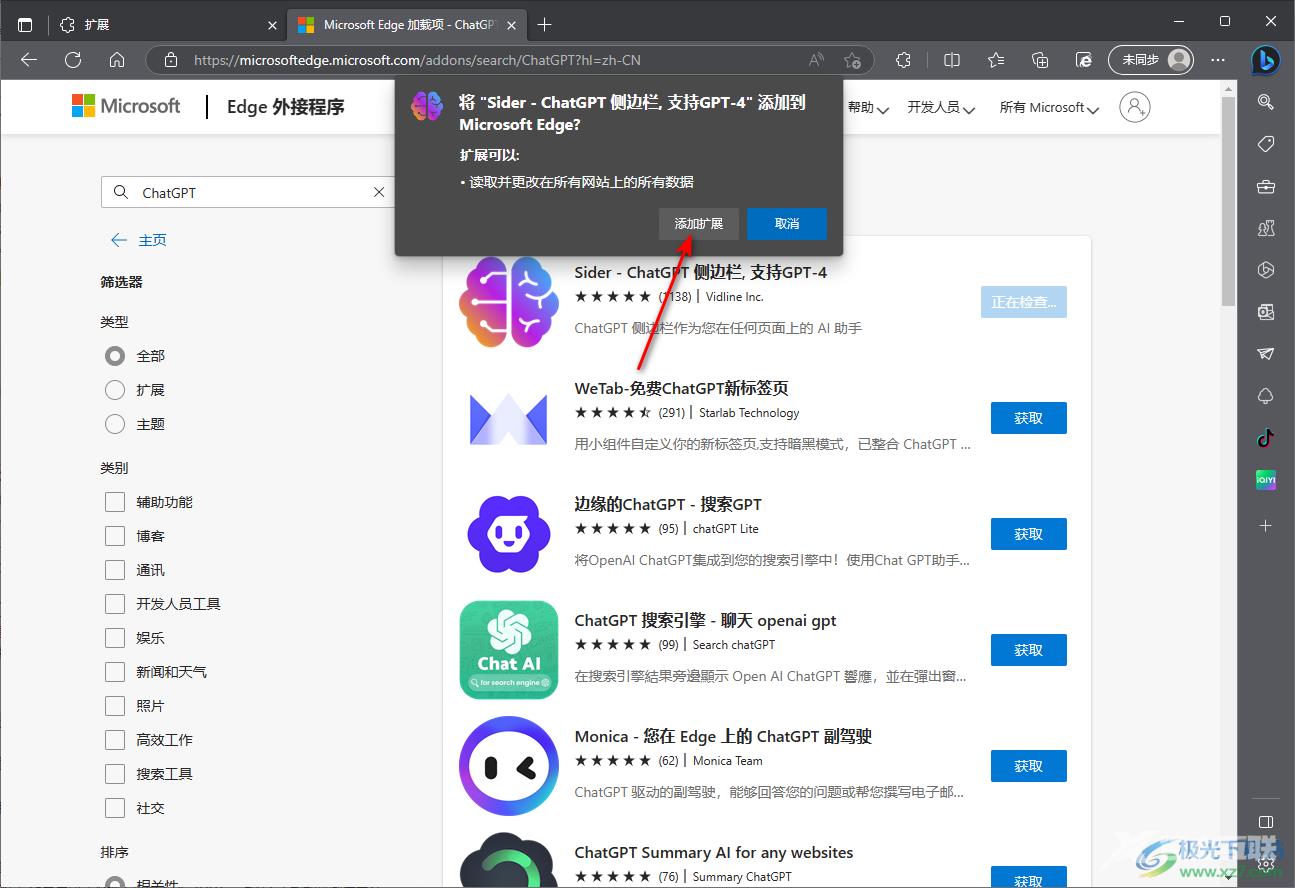Expand the 帮助 dropdown menu

868,107
